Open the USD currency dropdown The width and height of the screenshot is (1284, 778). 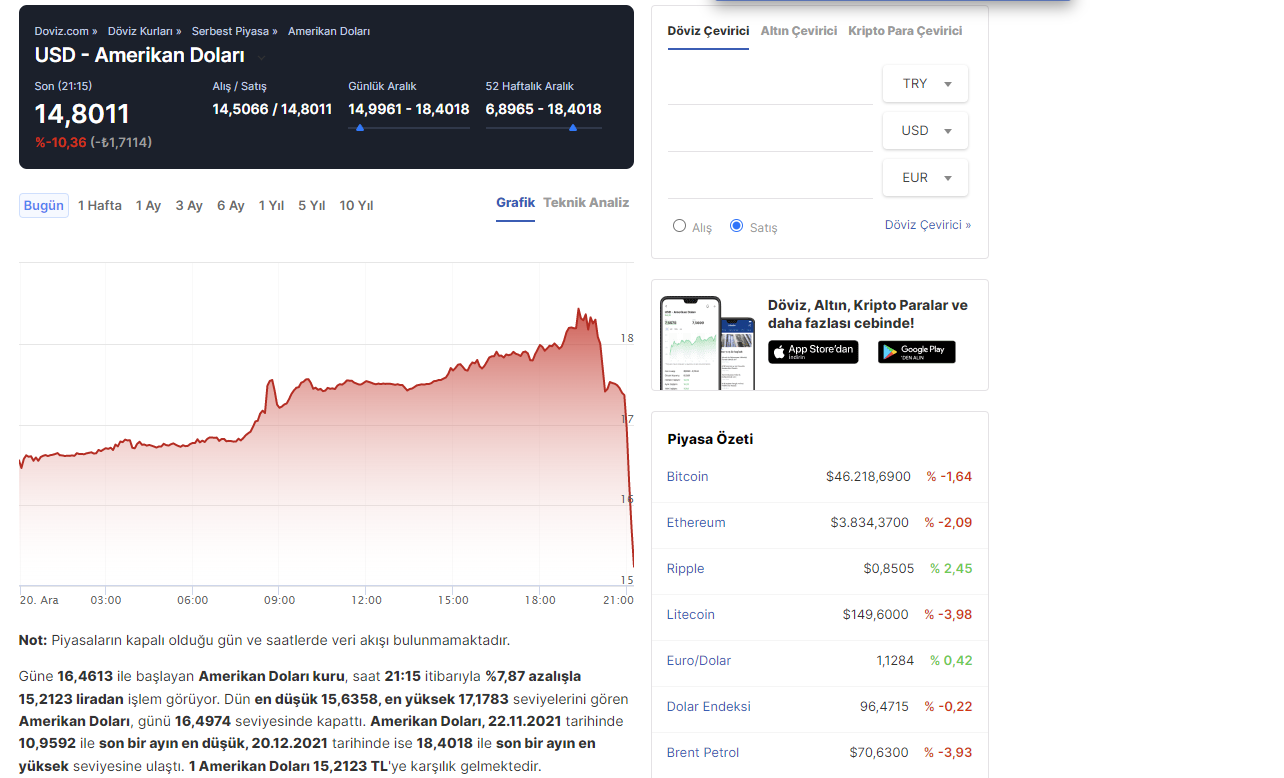click(x=925, y=131)
